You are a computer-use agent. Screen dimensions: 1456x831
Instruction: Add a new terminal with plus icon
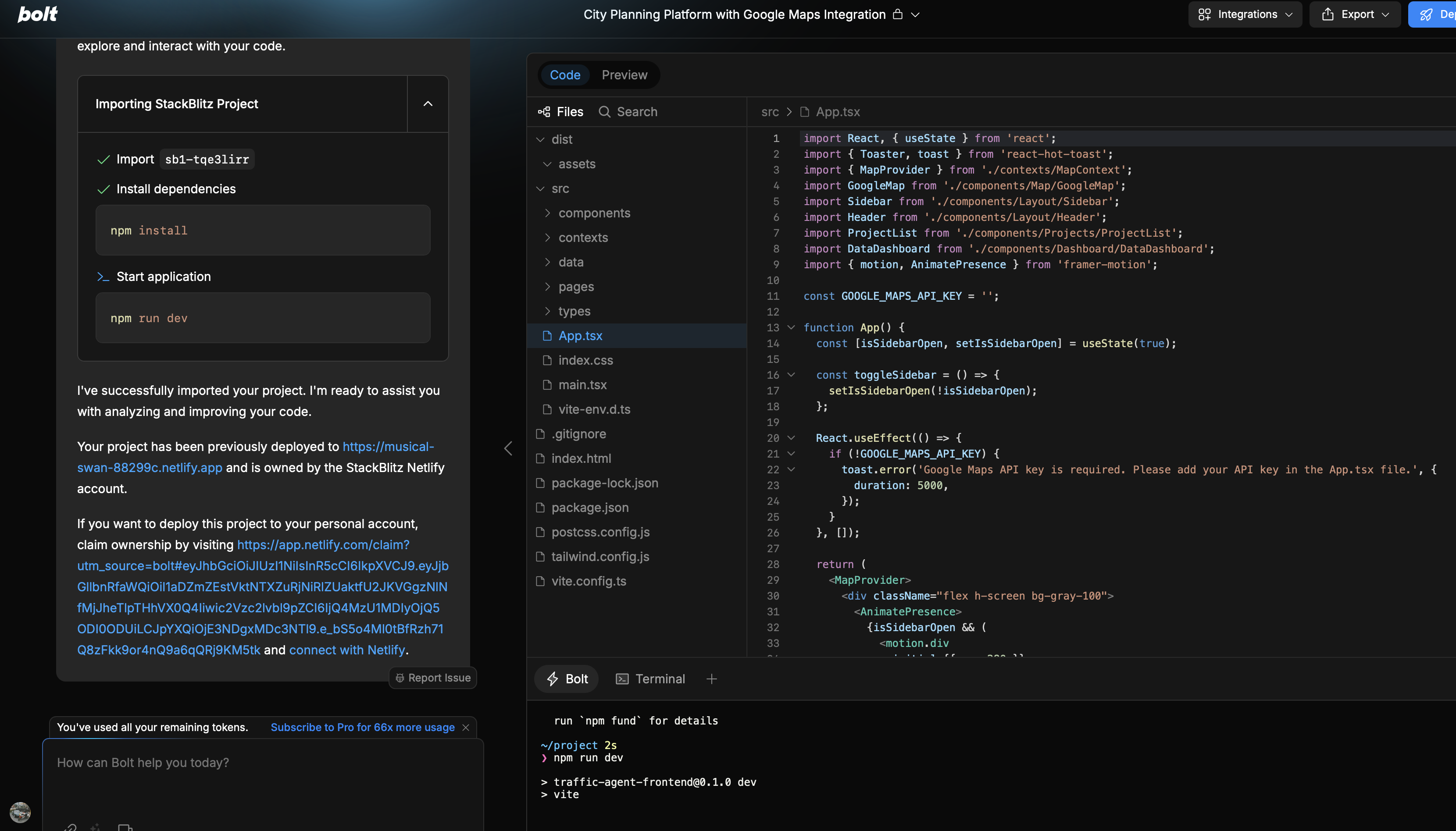pyautogui.click(x=711, y=678)
